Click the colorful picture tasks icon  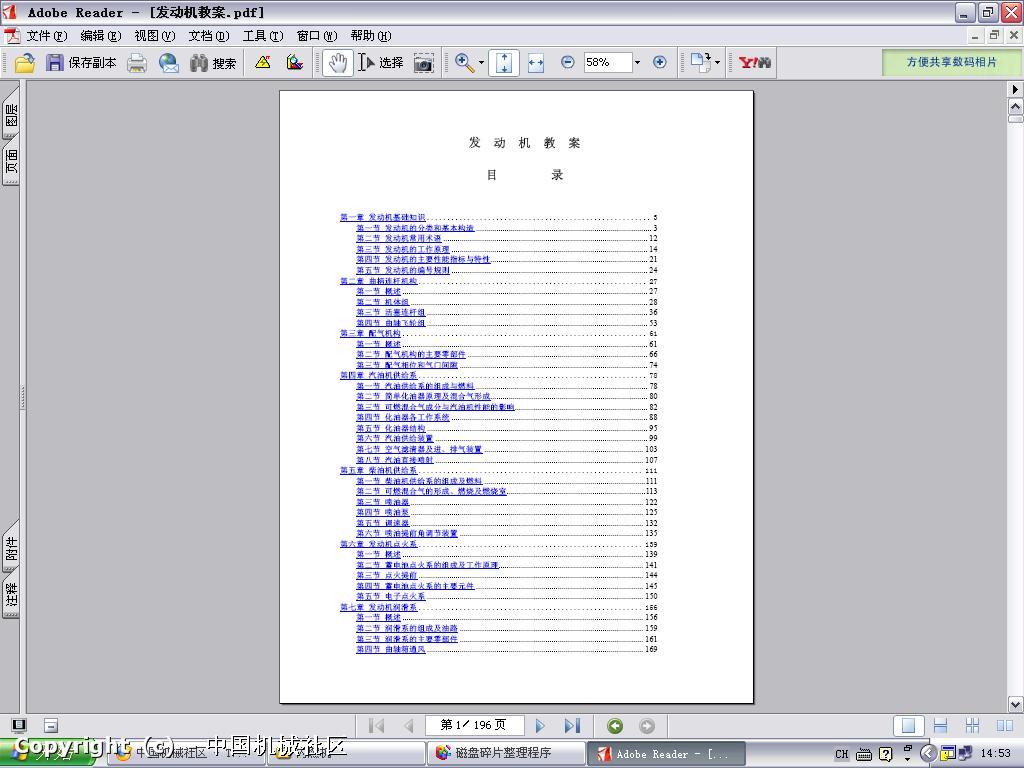pyautogui.click(x=295, y=63)
